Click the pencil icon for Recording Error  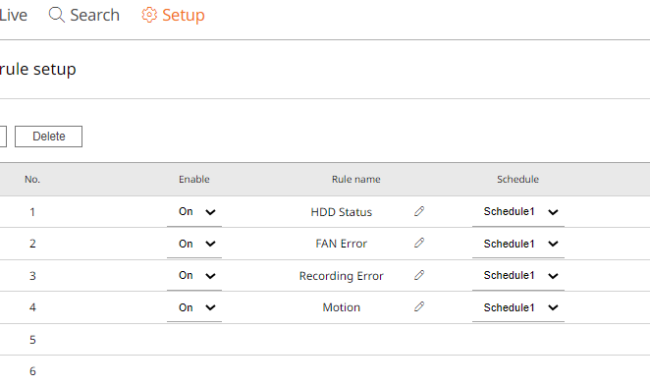[419, 275]
